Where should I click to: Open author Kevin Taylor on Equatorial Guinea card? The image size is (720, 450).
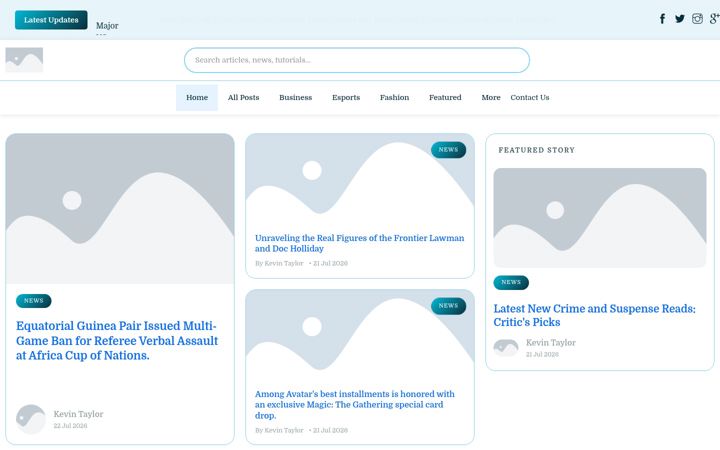(79, 414)
